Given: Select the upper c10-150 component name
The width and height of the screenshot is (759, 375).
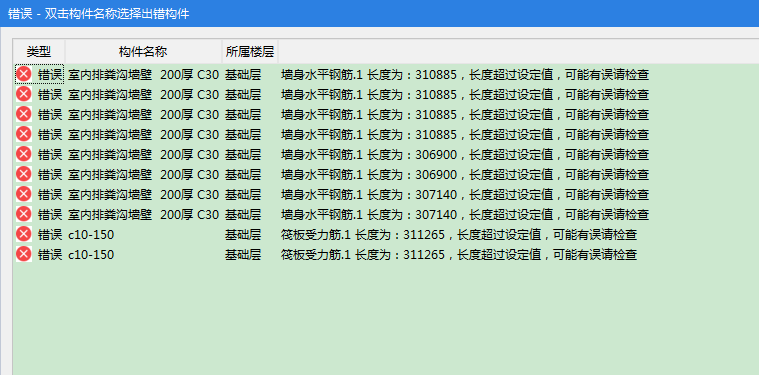Looking at the screenshot, I should pos(91,235).
